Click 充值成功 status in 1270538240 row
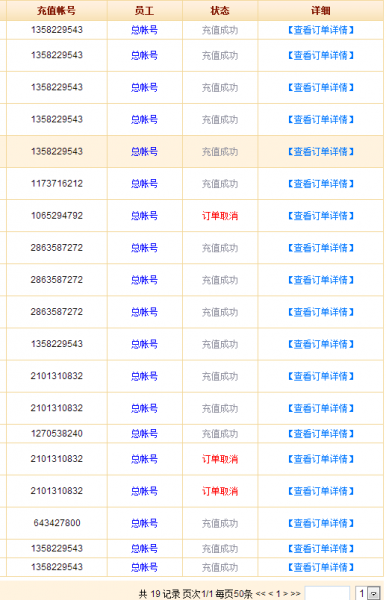Screen dimensions: 386x600 220,434
